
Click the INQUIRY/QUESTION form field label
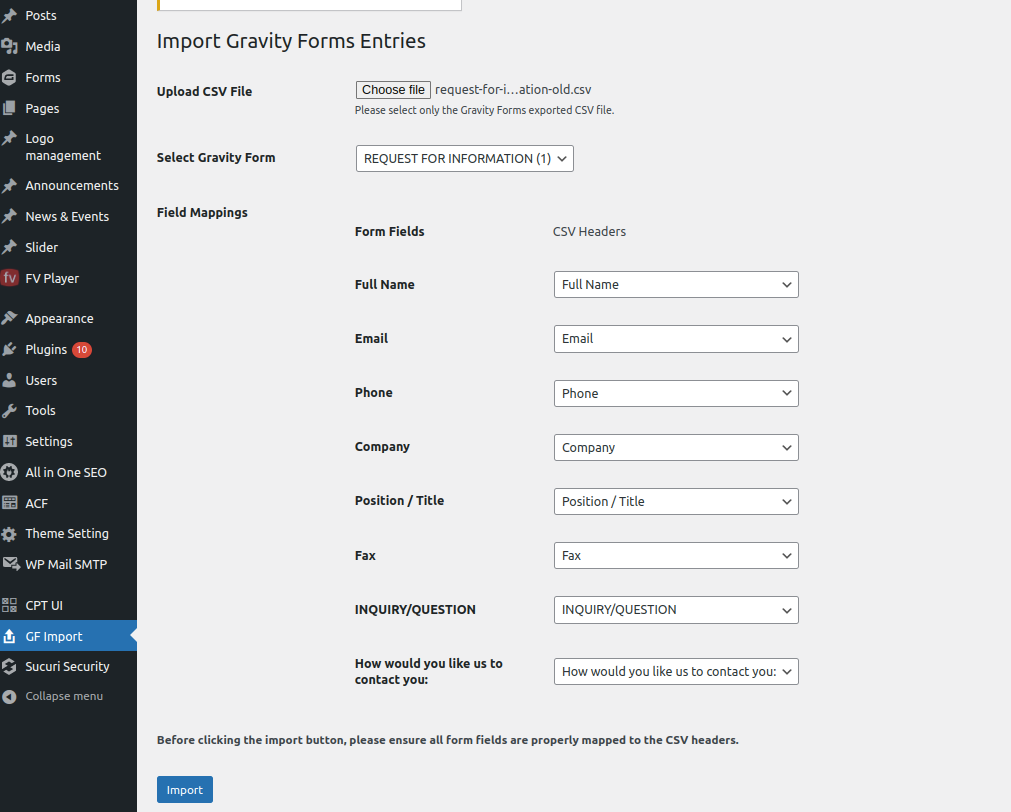tap(415, 609)
